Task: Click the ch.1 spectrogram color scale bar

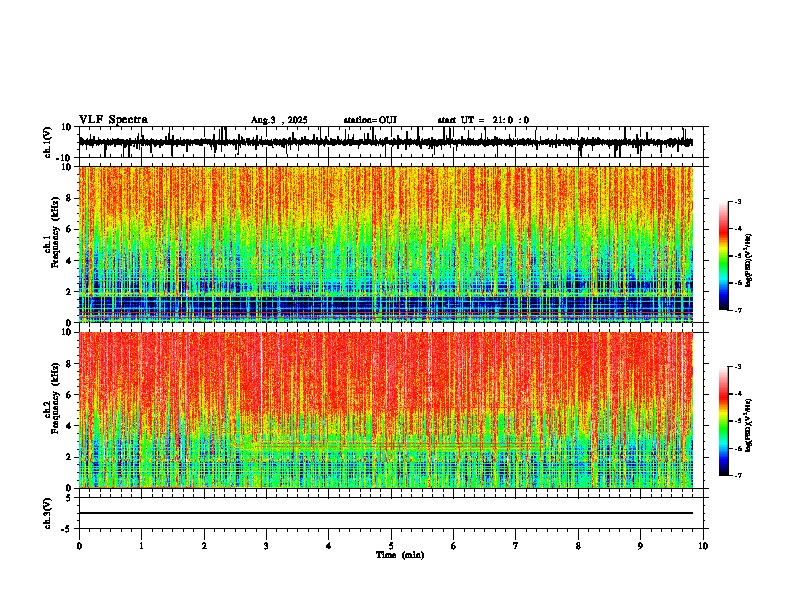Action: (x=723, y=256)
